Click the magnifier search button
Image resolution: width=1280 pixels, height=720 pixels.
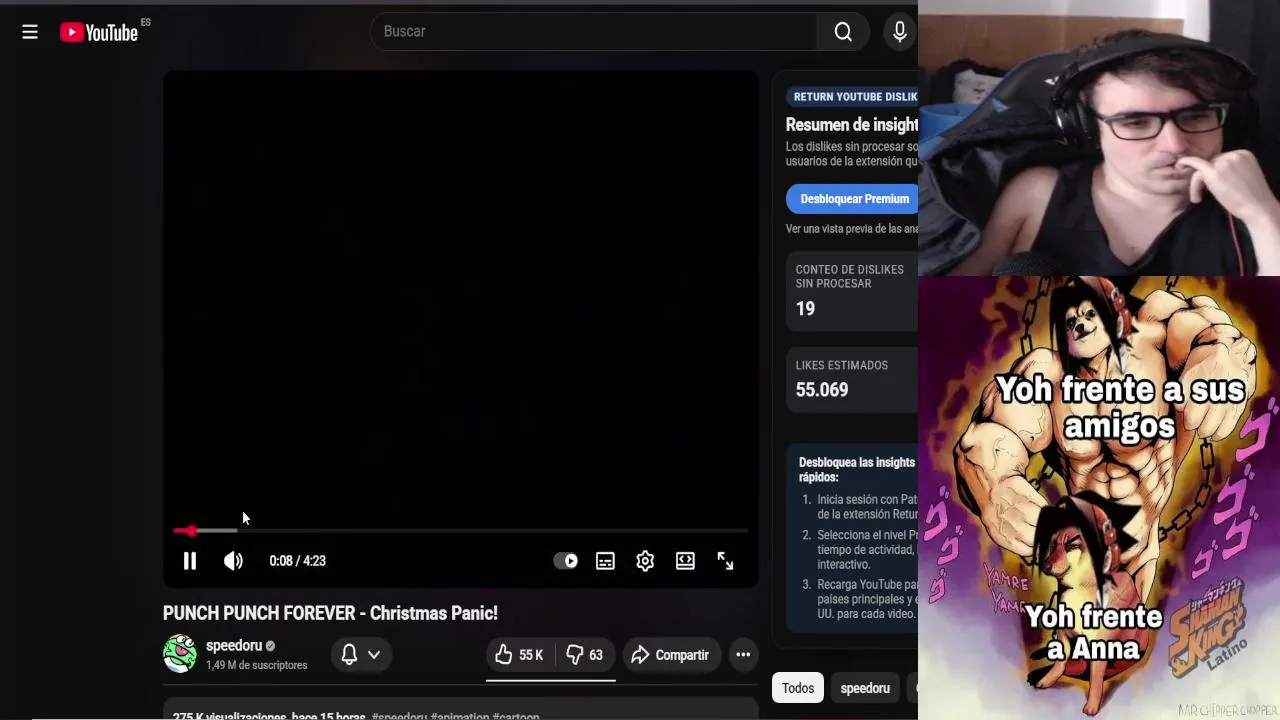(x=843, y=32)
